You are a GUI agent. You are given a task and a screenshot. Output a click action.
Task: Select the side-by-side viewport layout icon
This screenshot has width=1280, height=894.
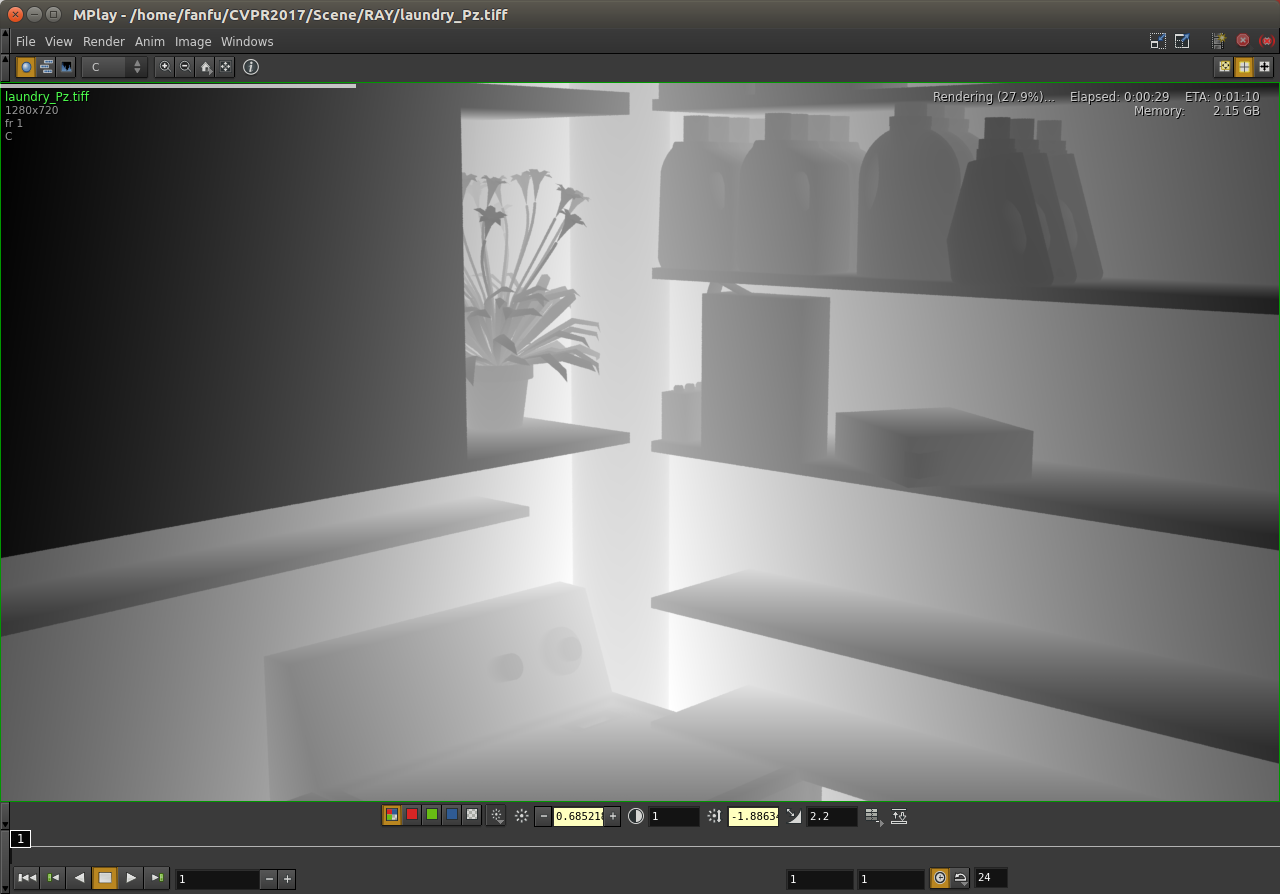pos(1245,67)
